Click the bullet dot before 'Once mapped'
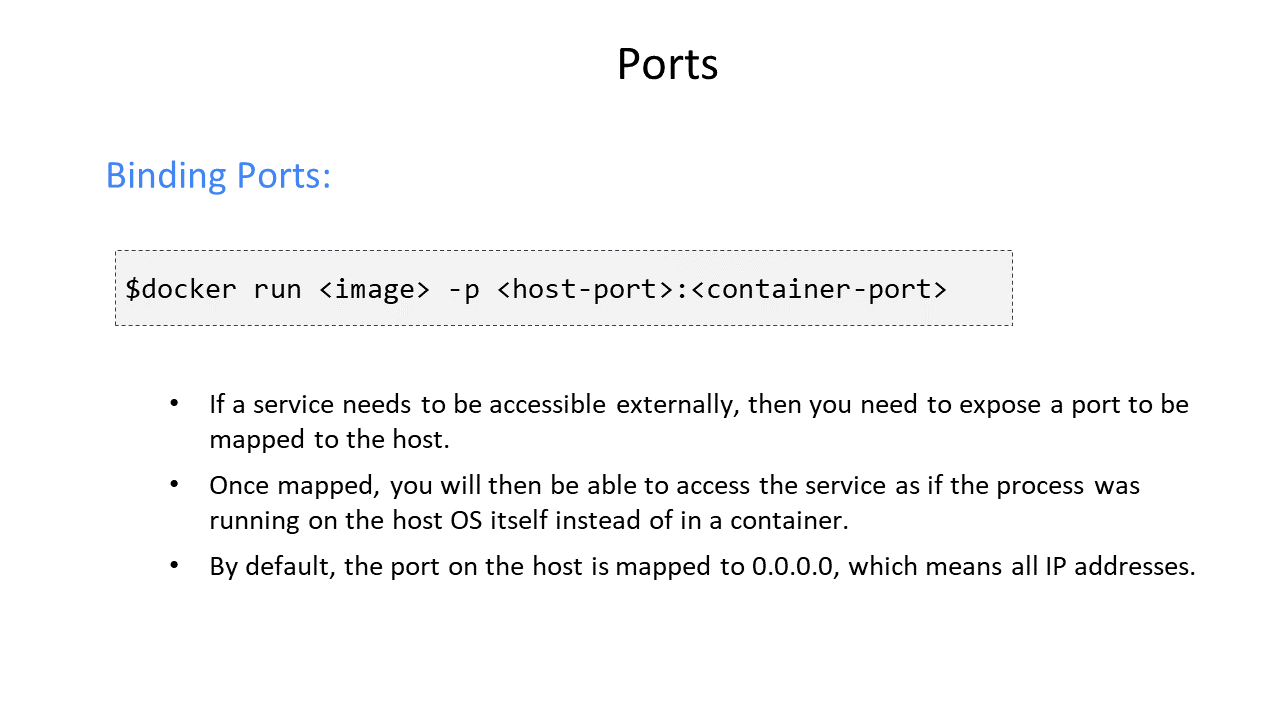 pyautogui.click(x=175, y=484)
